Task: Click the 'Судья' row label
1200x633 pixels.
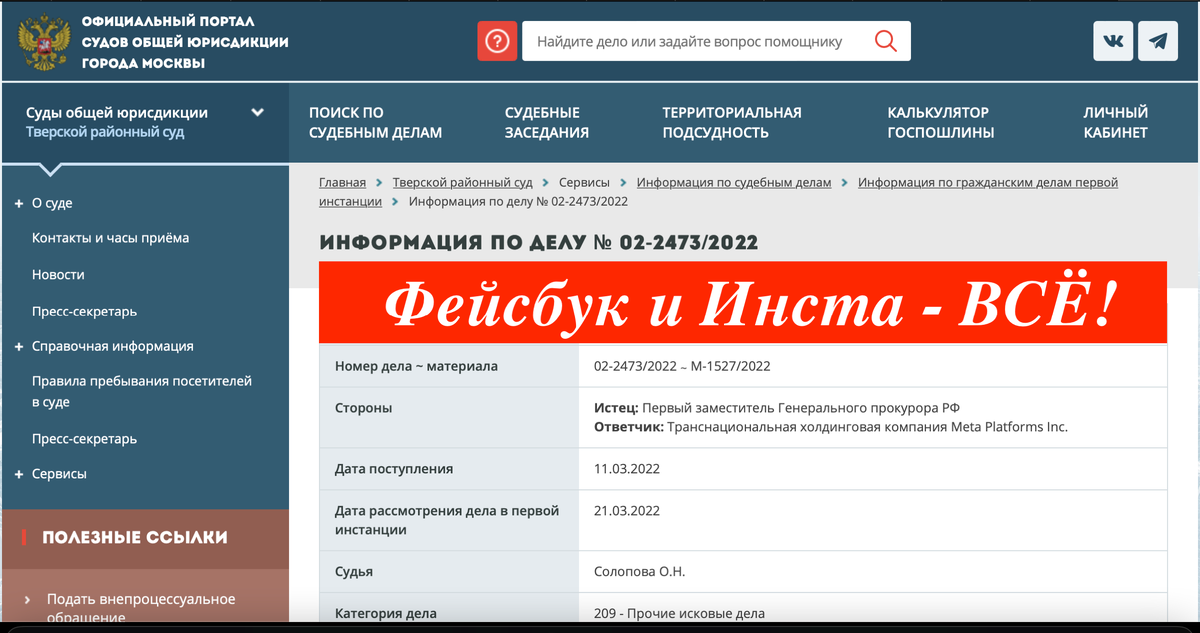Action: coord(354,572)
